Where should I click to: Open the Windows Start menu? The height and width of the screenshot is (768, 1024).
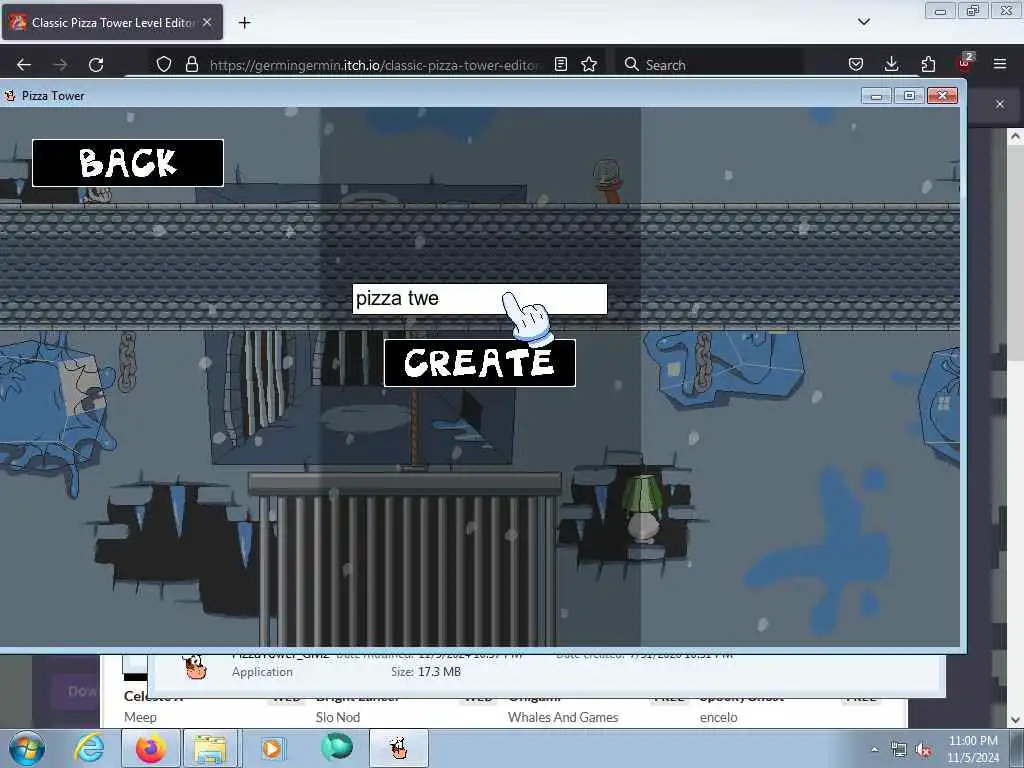(27, 748)
